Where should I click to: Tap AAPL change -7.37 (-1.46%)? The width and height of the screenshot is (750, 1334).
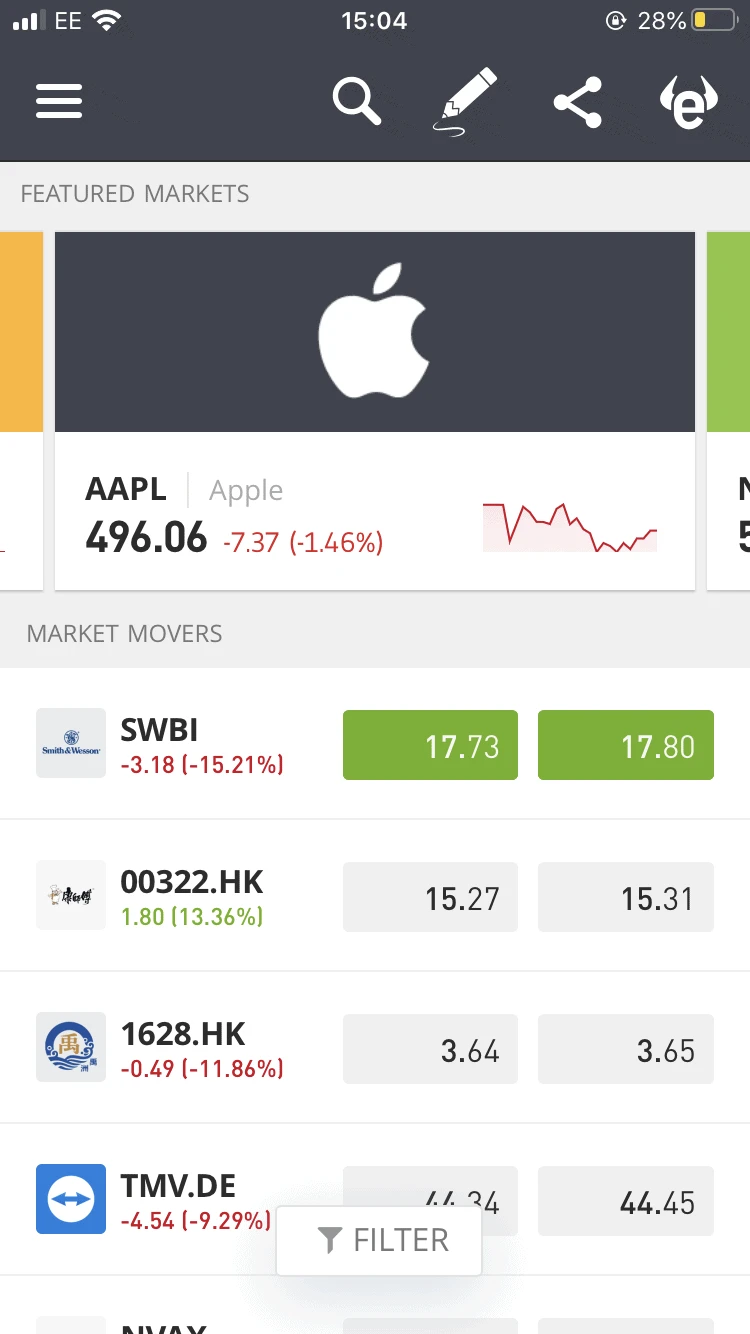[303, 543]
